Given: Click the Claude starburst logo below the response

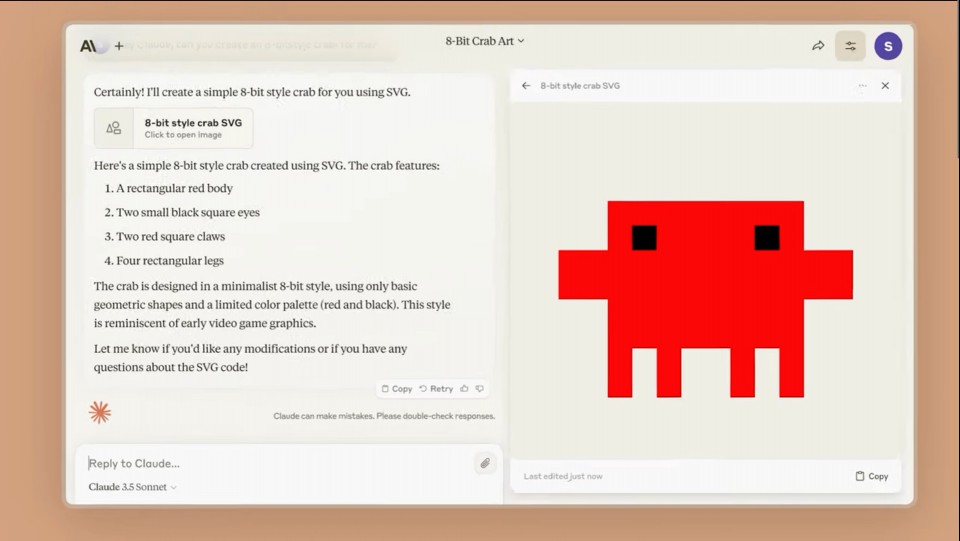Looking at the screenshot, I should [99, 411].
